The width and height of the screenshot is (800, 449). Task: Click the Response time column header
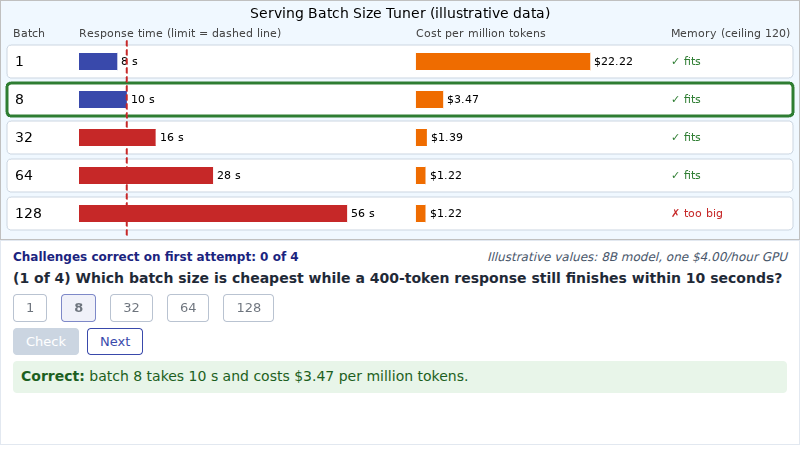click(x=180, y=33)
